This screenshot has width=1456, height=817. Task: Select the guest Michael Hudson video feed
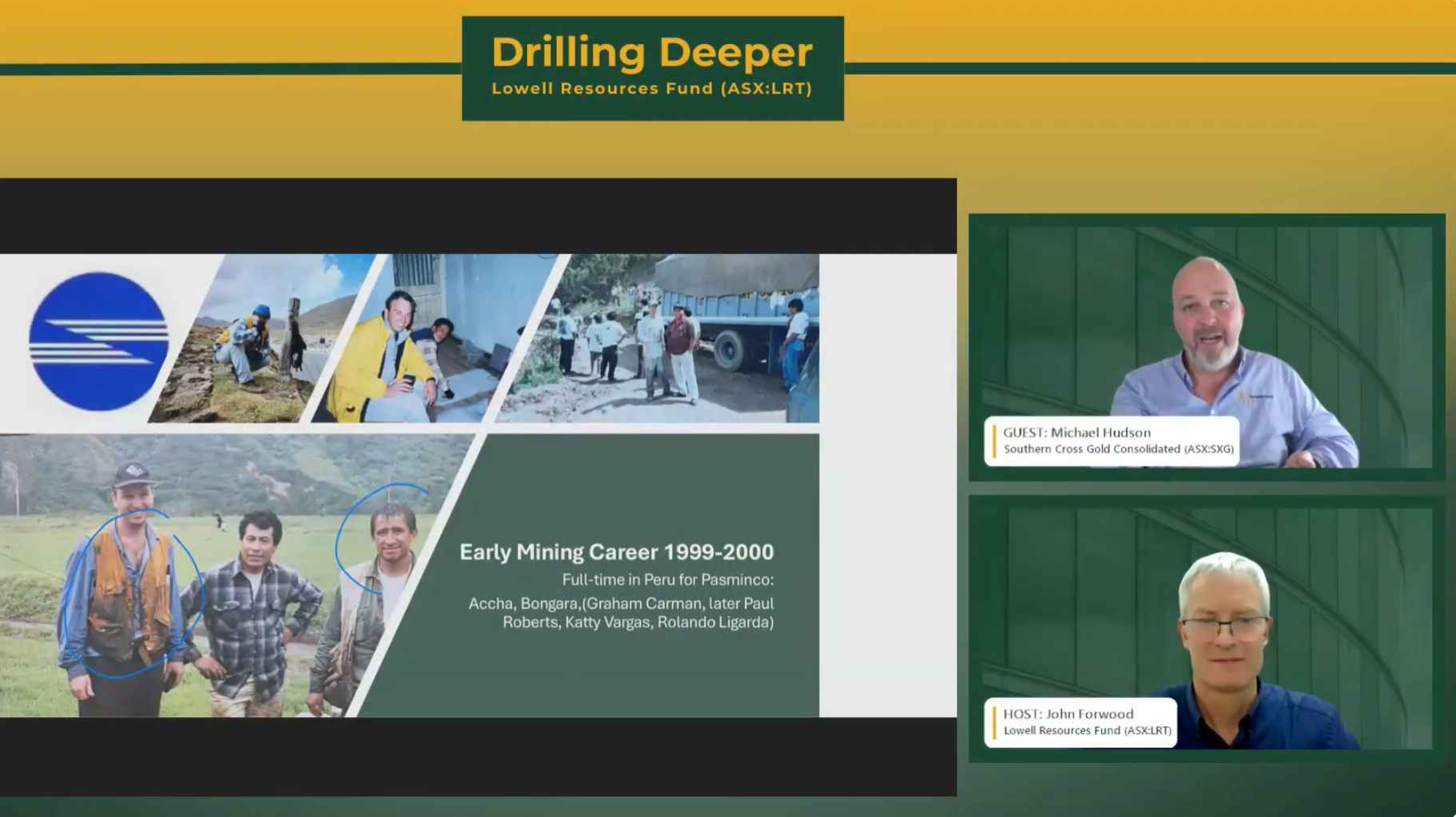[1207, 347]
